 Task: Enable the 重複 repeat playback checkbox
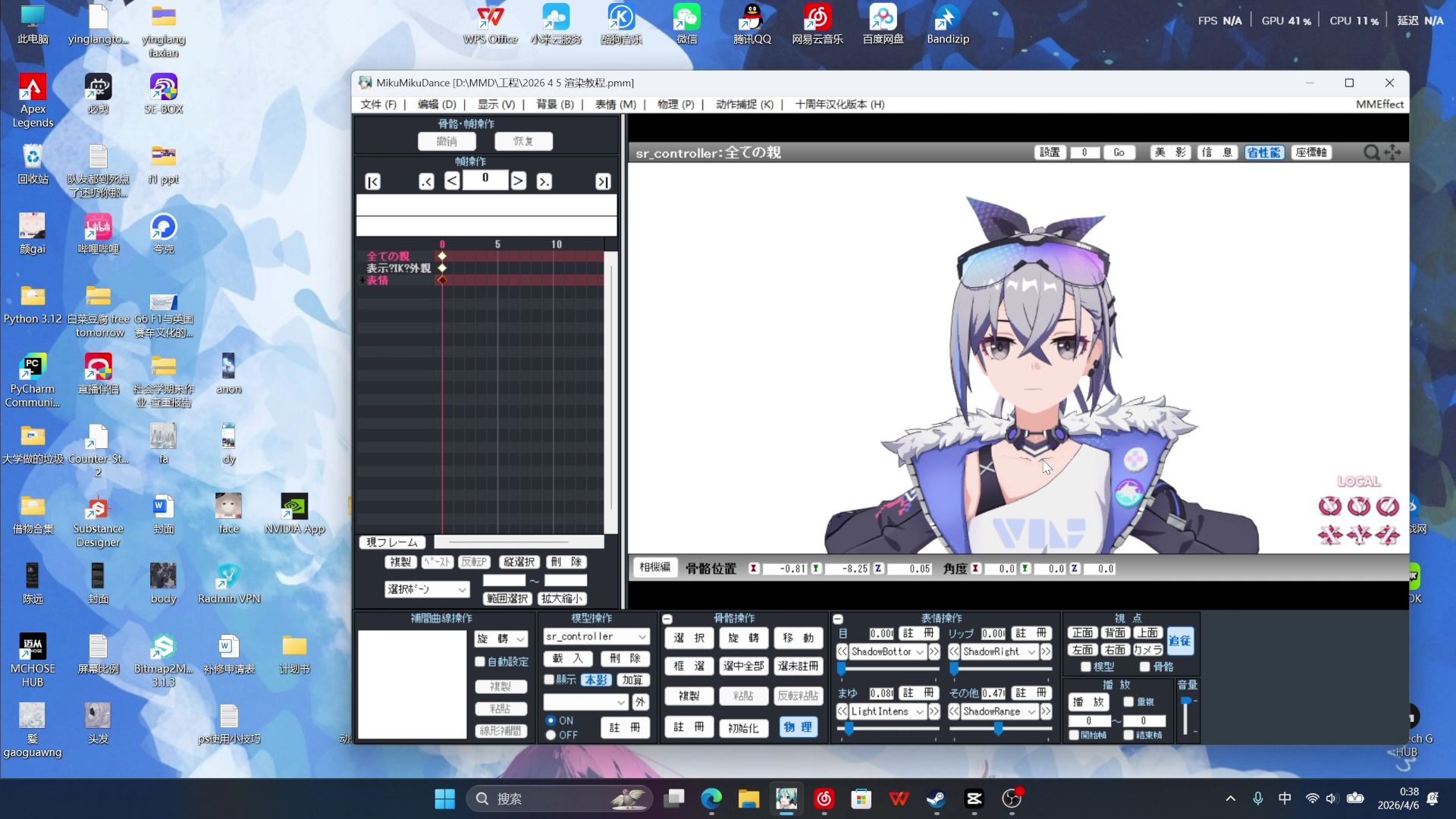[1128, 702]
